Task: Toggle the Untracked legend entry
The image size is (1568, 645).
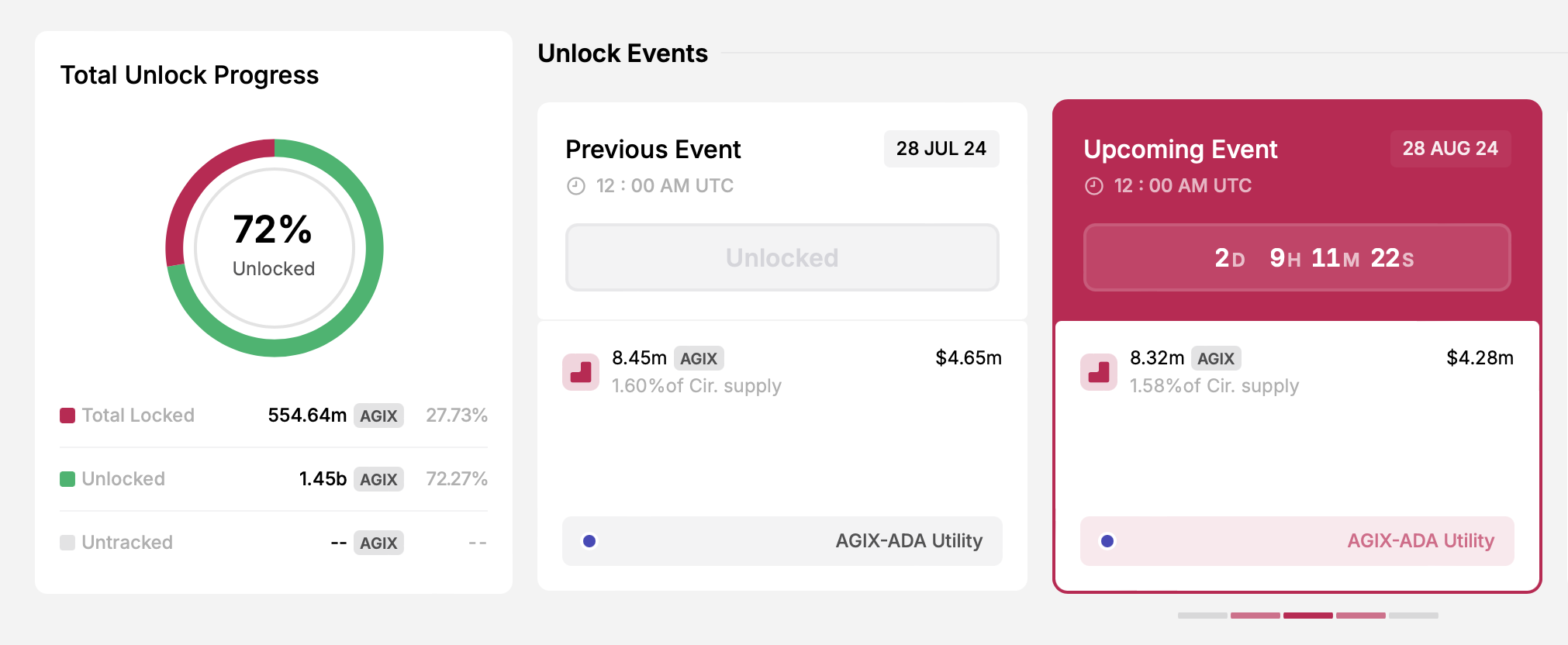Action: pos(126,543)
